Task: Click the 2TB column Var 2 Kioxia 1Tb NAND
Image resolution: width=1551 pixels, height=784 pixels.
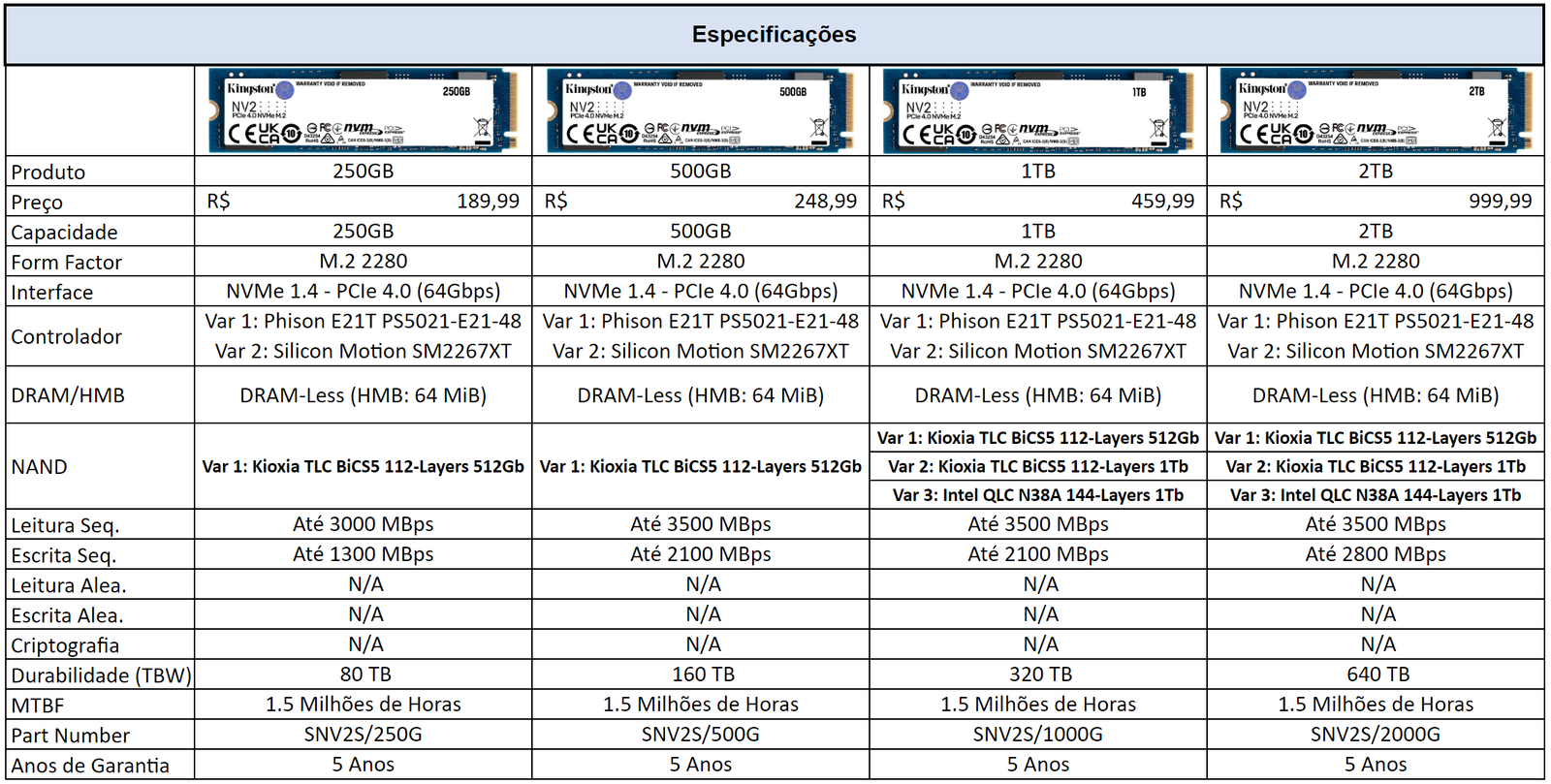Action: click(x=1376, y=467)
